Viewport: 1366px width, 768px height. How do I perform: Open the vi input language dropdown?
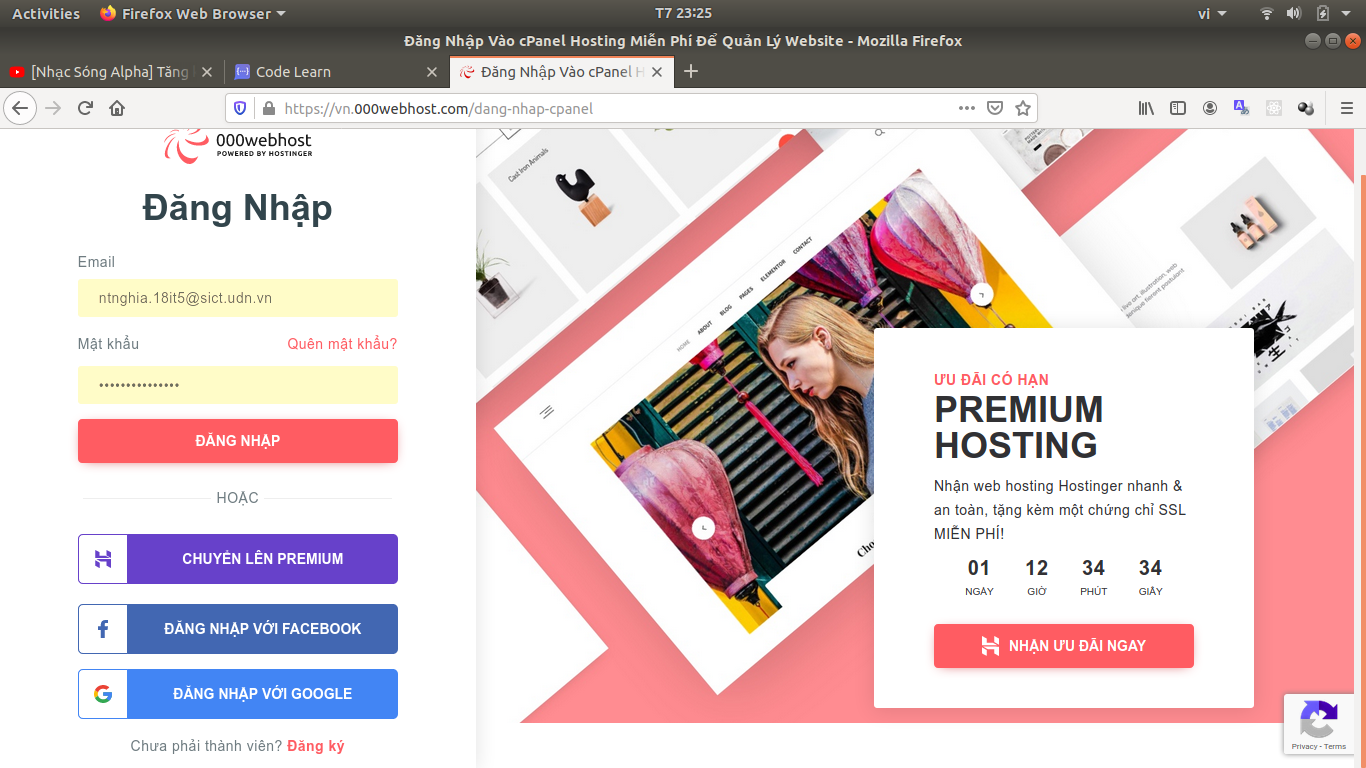[x=1212, y=14]
